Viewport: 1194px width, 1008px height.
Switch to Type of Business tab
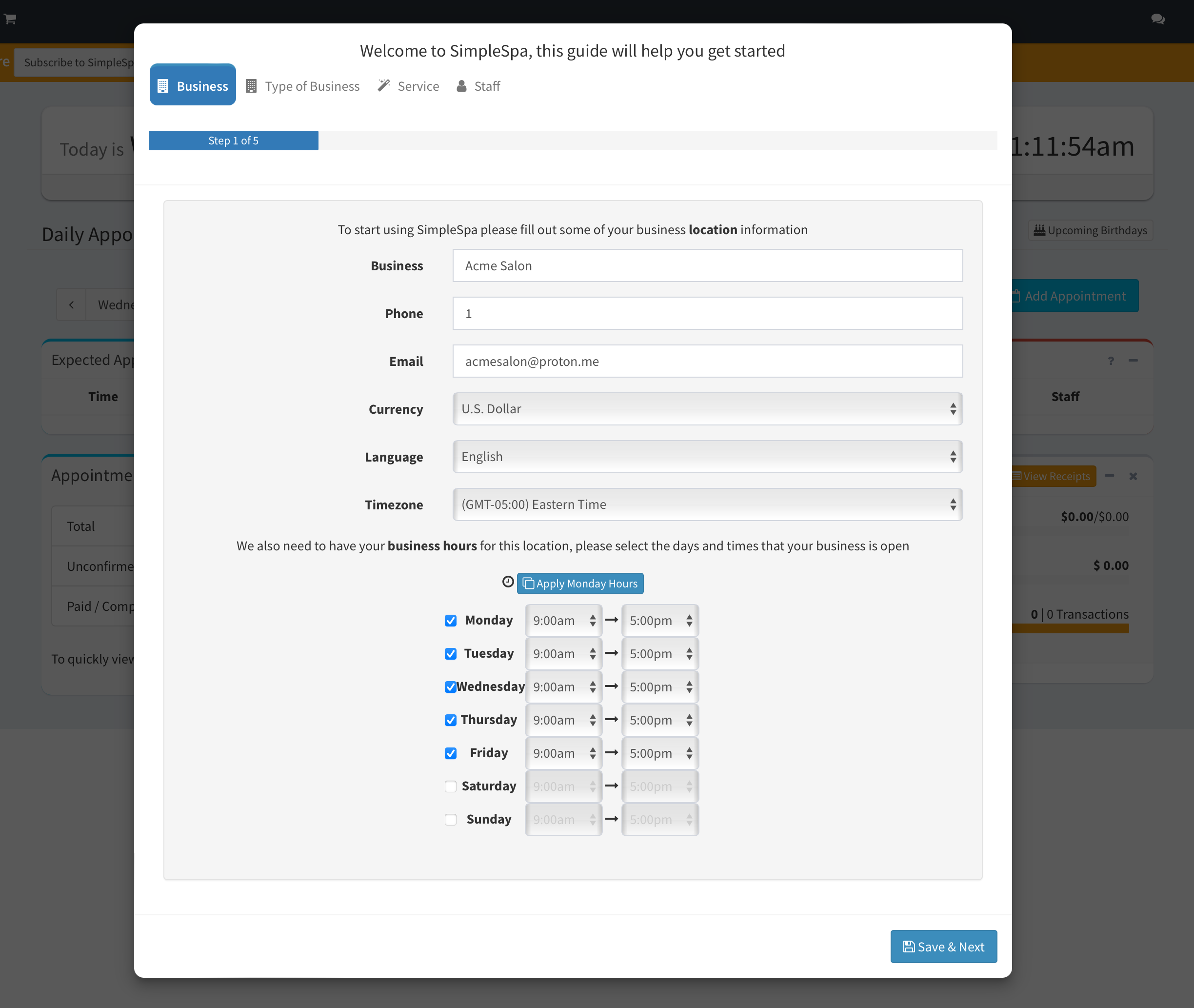(x=303, y=86)
